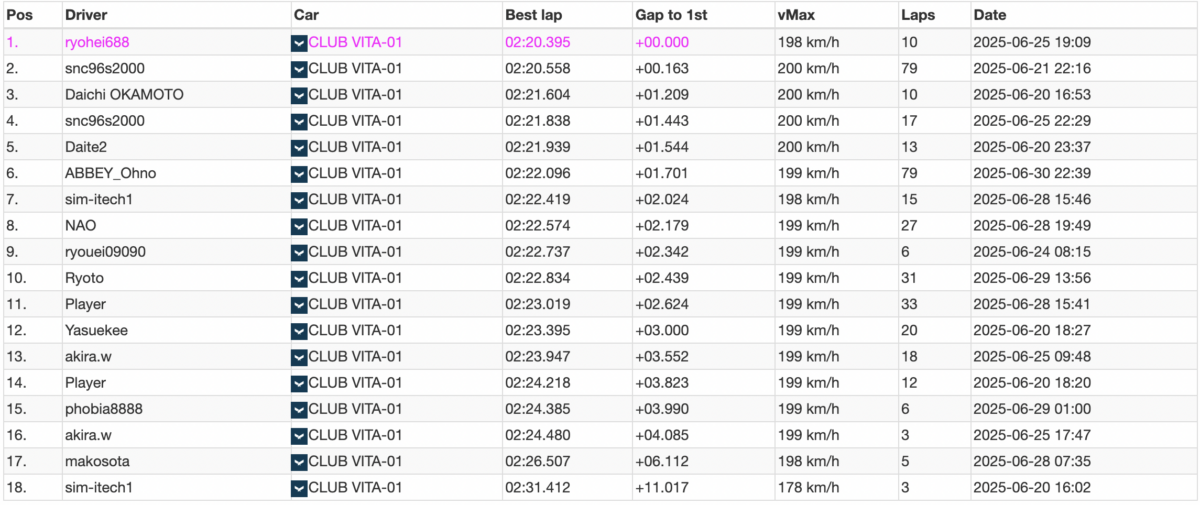This screenshot has height=505, width=1200.
Task: Expand car dropdown in position 18 row
Action: [299, 487]
